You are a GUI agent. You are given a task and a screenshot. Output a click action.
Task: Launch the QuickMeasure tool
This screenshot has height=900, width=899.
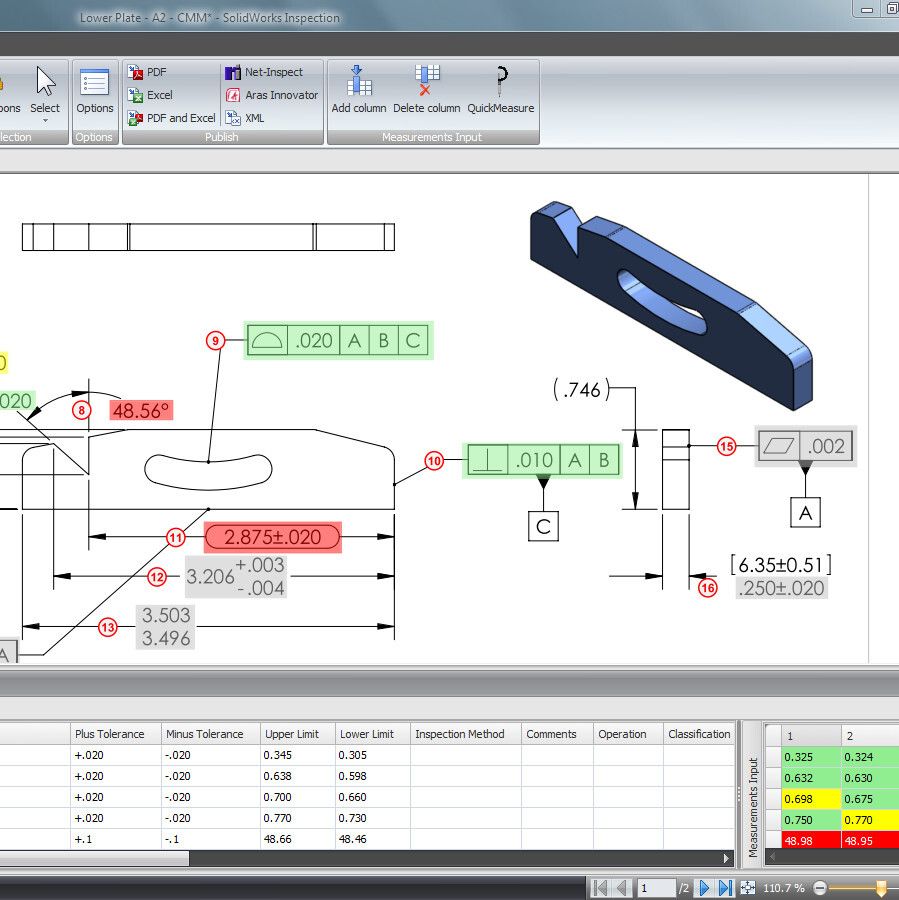500,89
